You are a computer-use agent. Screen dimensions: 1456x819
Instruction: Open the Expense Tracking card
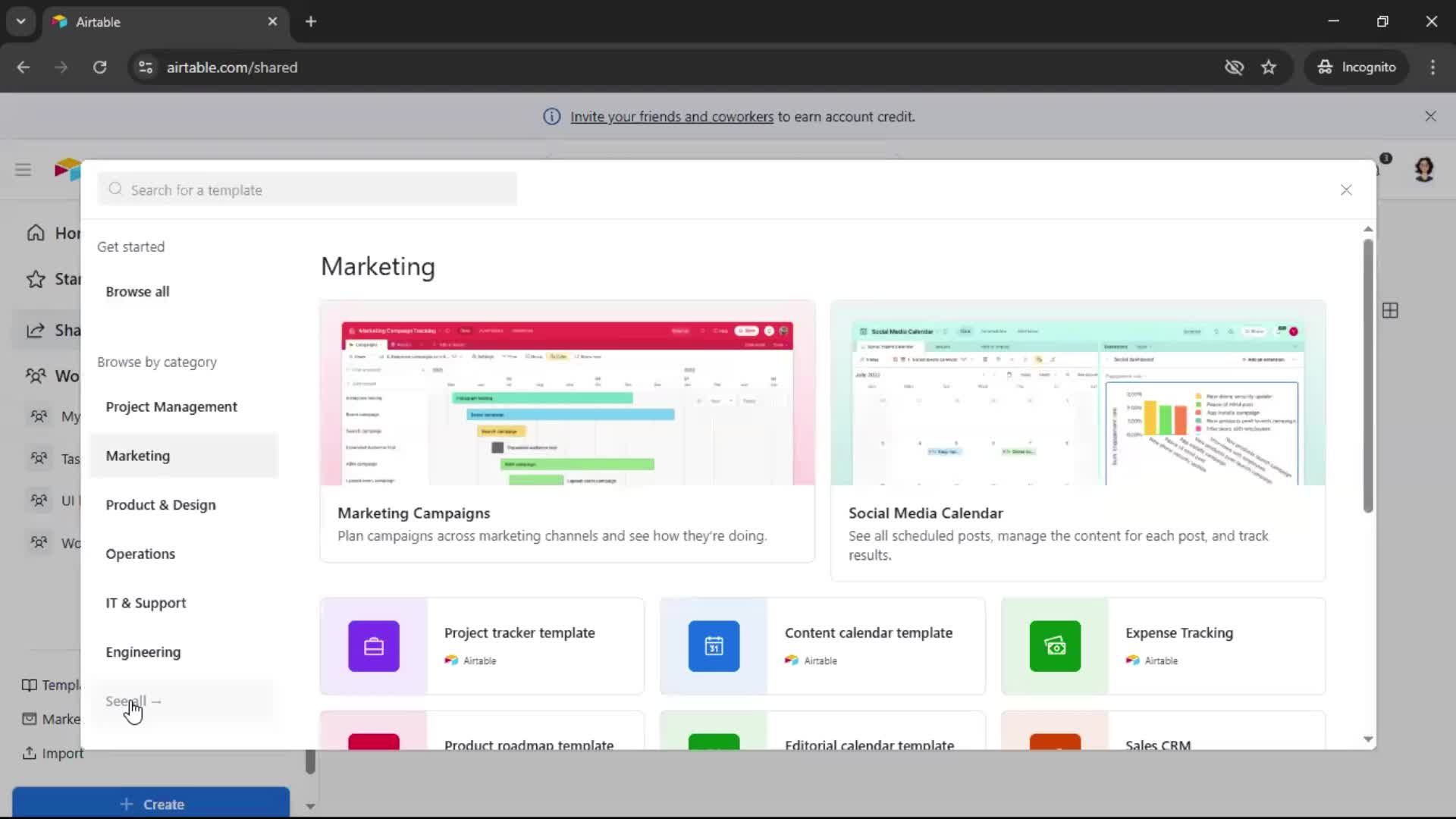click(x=1163, y=646)
